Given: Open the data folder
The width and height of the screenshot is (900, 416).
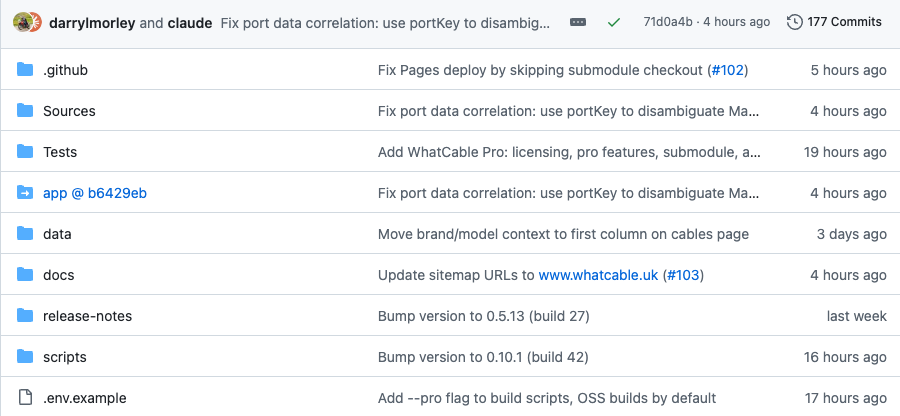Looking at the screenshot, I should (57, 234).
